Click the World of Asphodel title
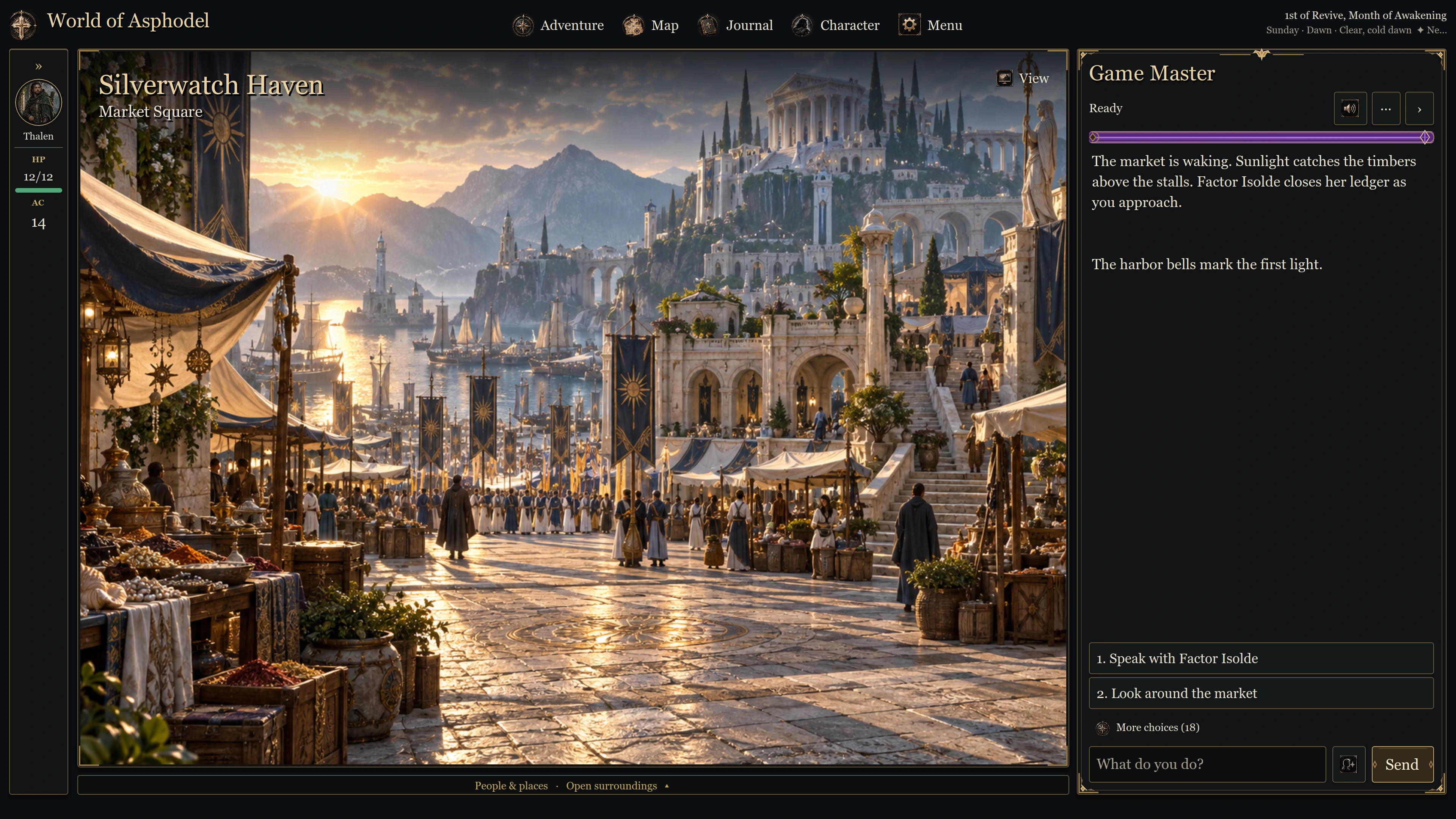The width and height of the screenshot is (1456, 819). (128, 21)
